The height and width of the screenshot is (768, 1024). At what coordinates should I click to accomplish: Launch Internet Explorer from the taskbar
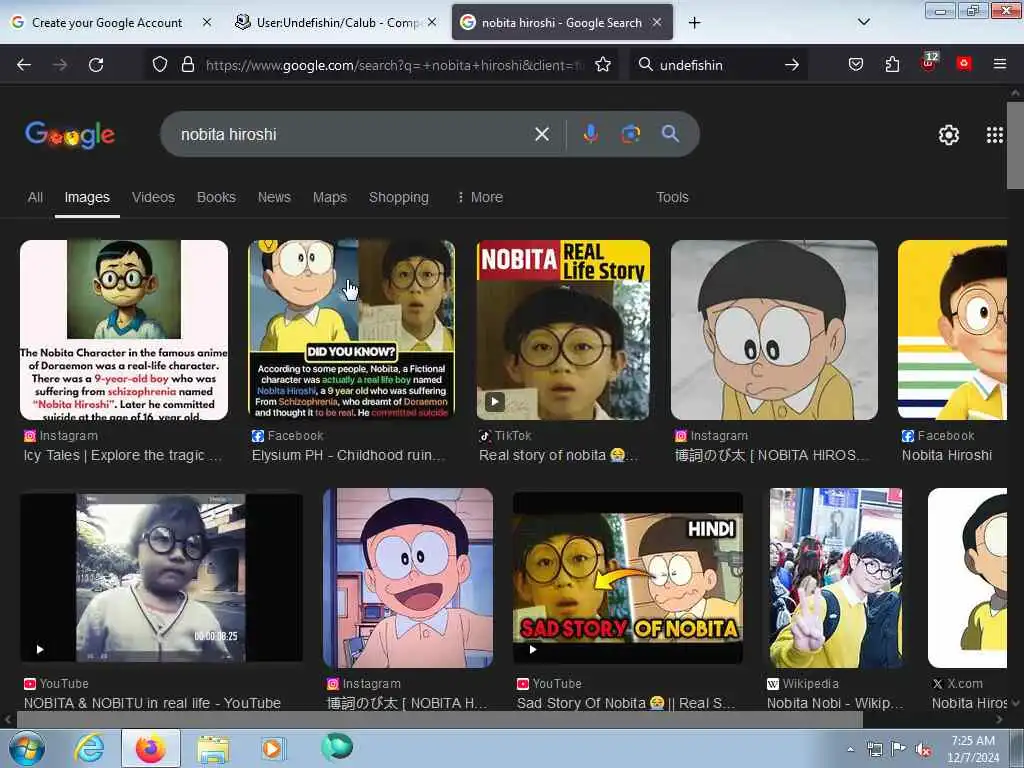coord(89,748)
